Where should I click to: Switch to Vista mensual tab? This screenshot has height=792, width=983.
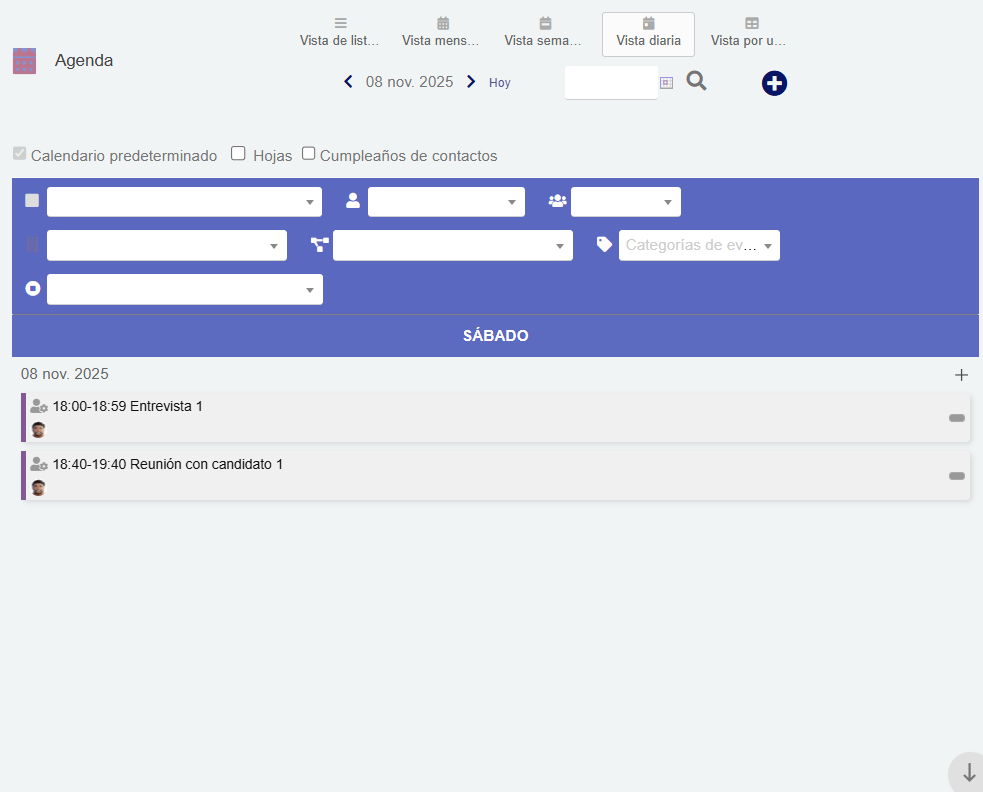click(441, 33)
